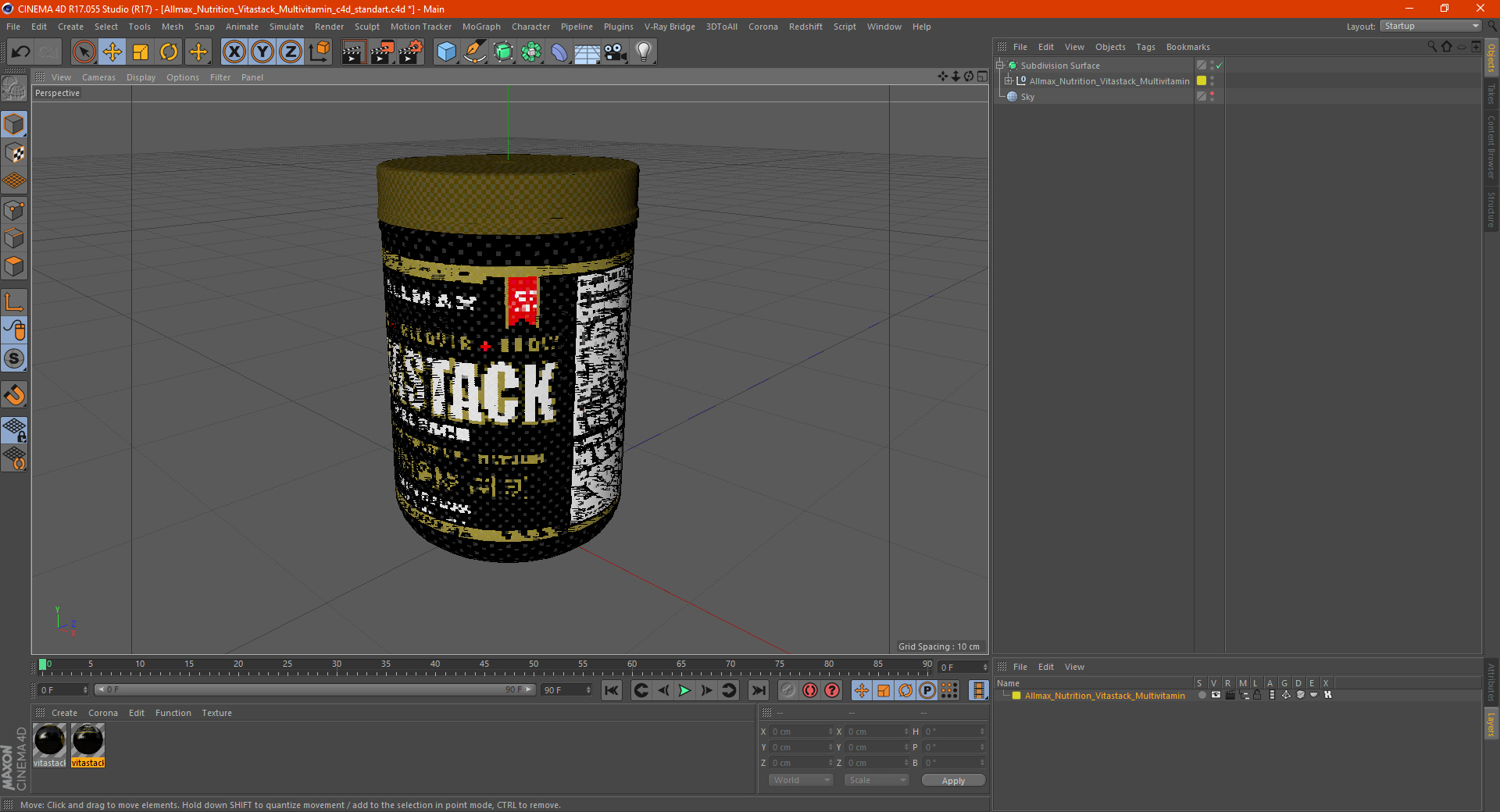Toggle autokeying button
This screenshot has width=1500, height=812.
810,690
